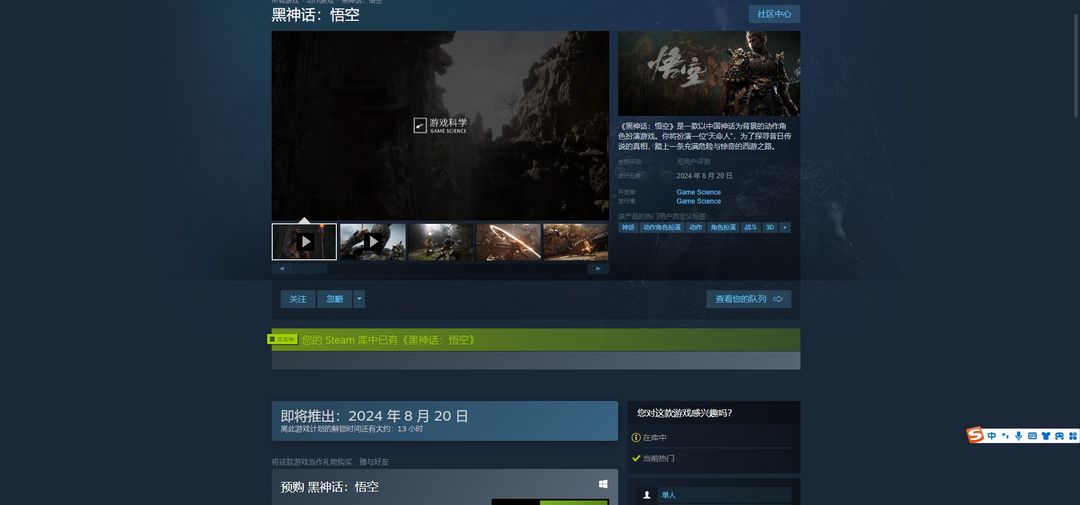Toggle Chinese/English mode 中 in Sogou bar
The height and width of the screenshot is (505, 1080).
point(992,436)
